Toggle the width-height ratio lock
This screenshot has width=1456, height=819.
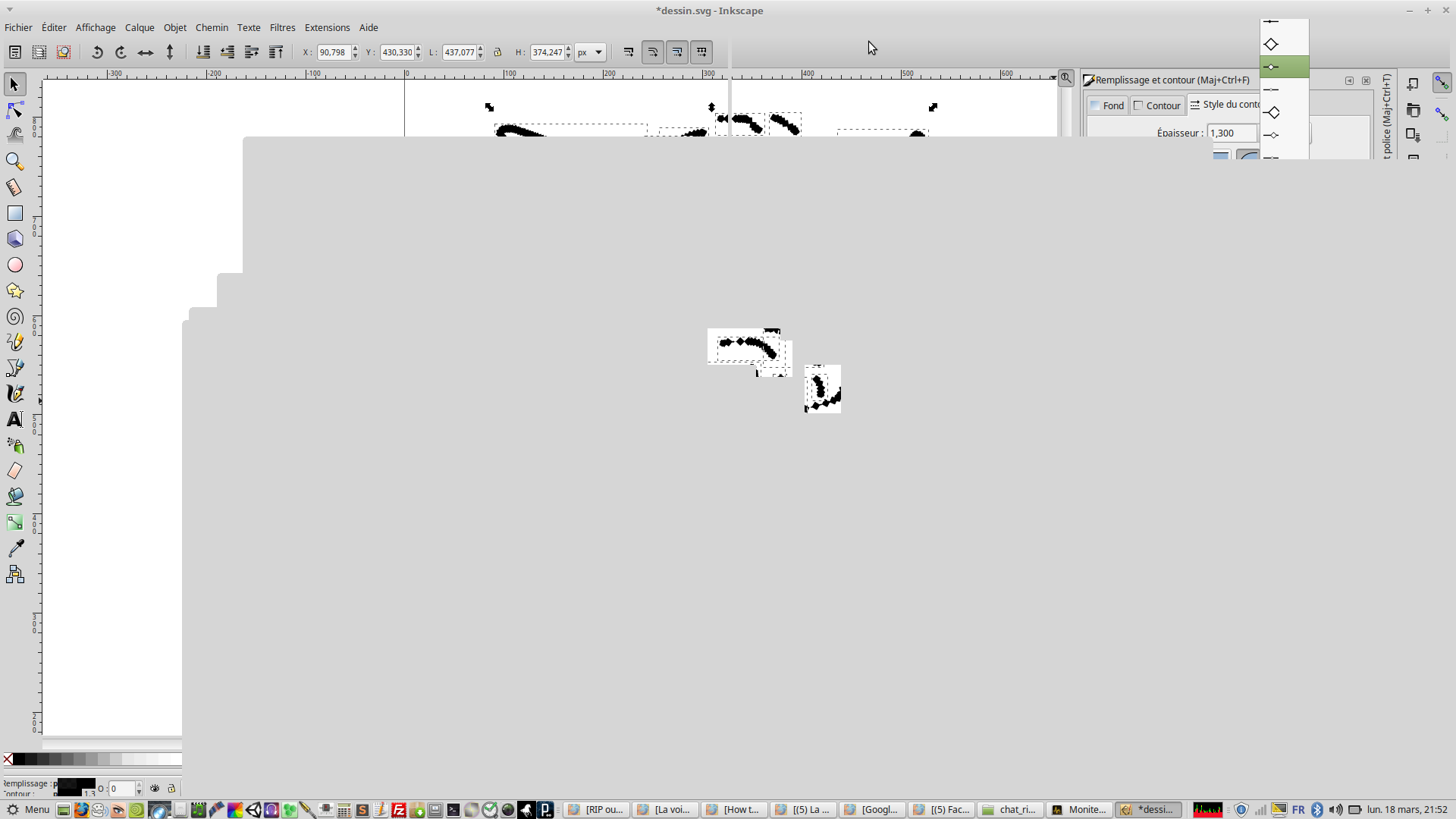[x=497, y=52]
